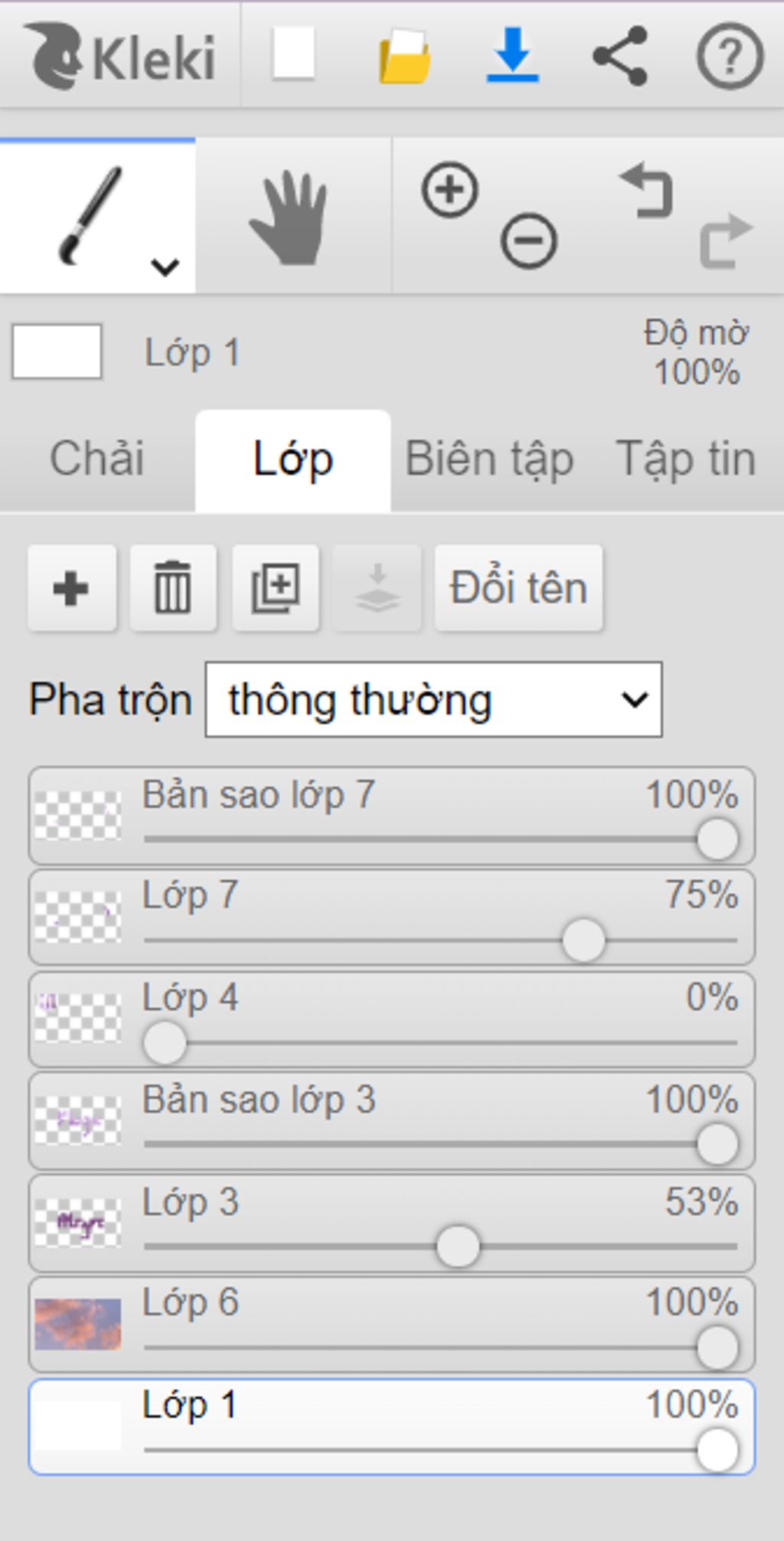Zoom in with the plus magnifier
The width and height of the screenshot is (784, 1541).
pyautogui.click(x=450, y=190)
